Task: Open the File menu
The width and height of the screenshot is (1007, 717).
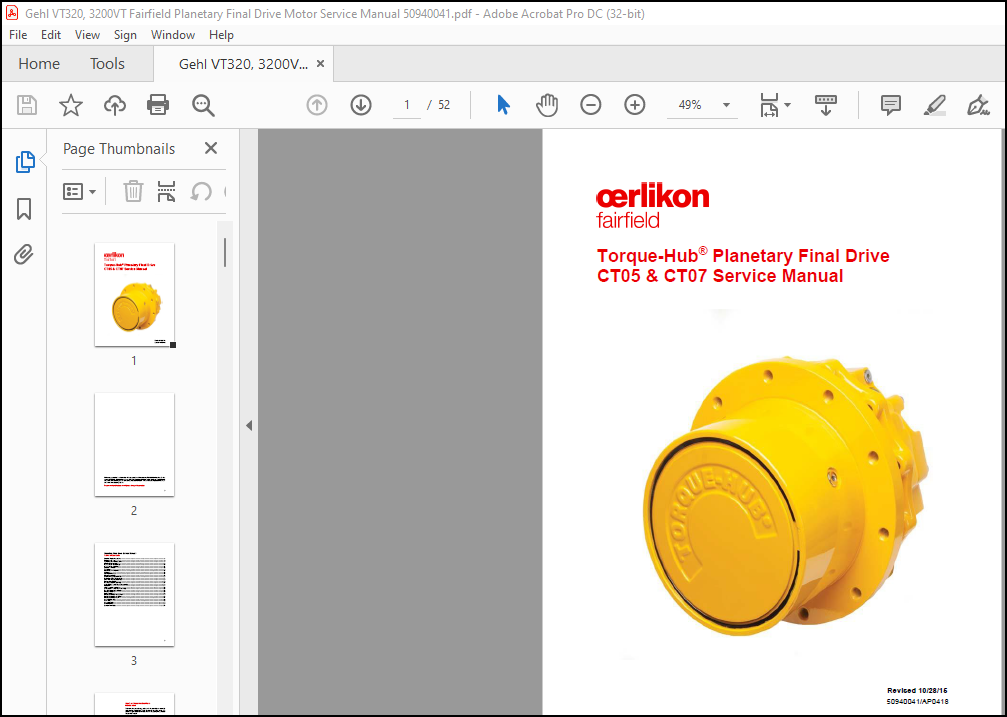Action: pos(18,35)
